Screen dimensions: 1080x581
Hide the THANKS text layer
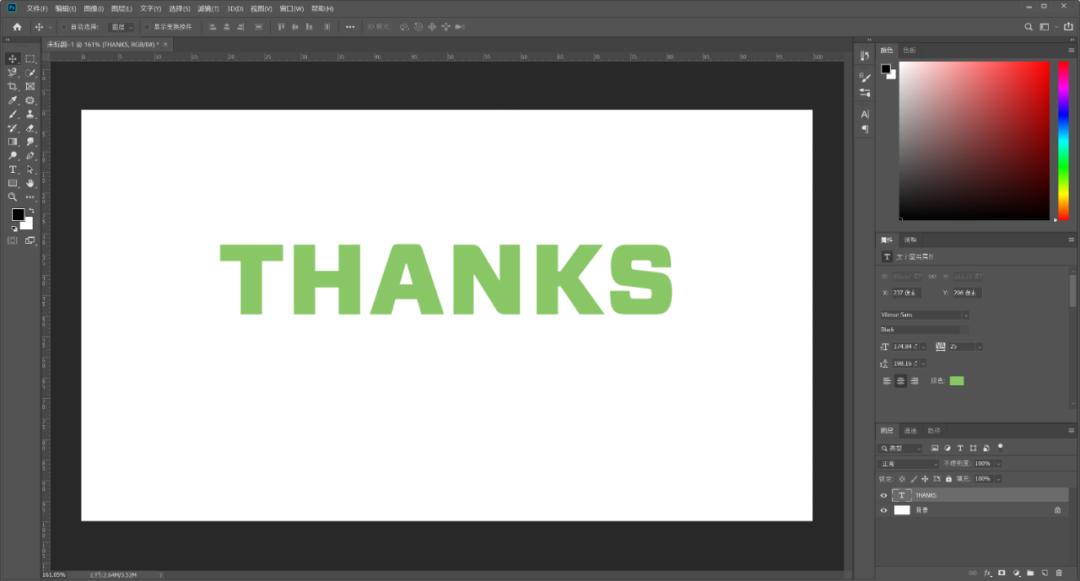tap(884, 495)
